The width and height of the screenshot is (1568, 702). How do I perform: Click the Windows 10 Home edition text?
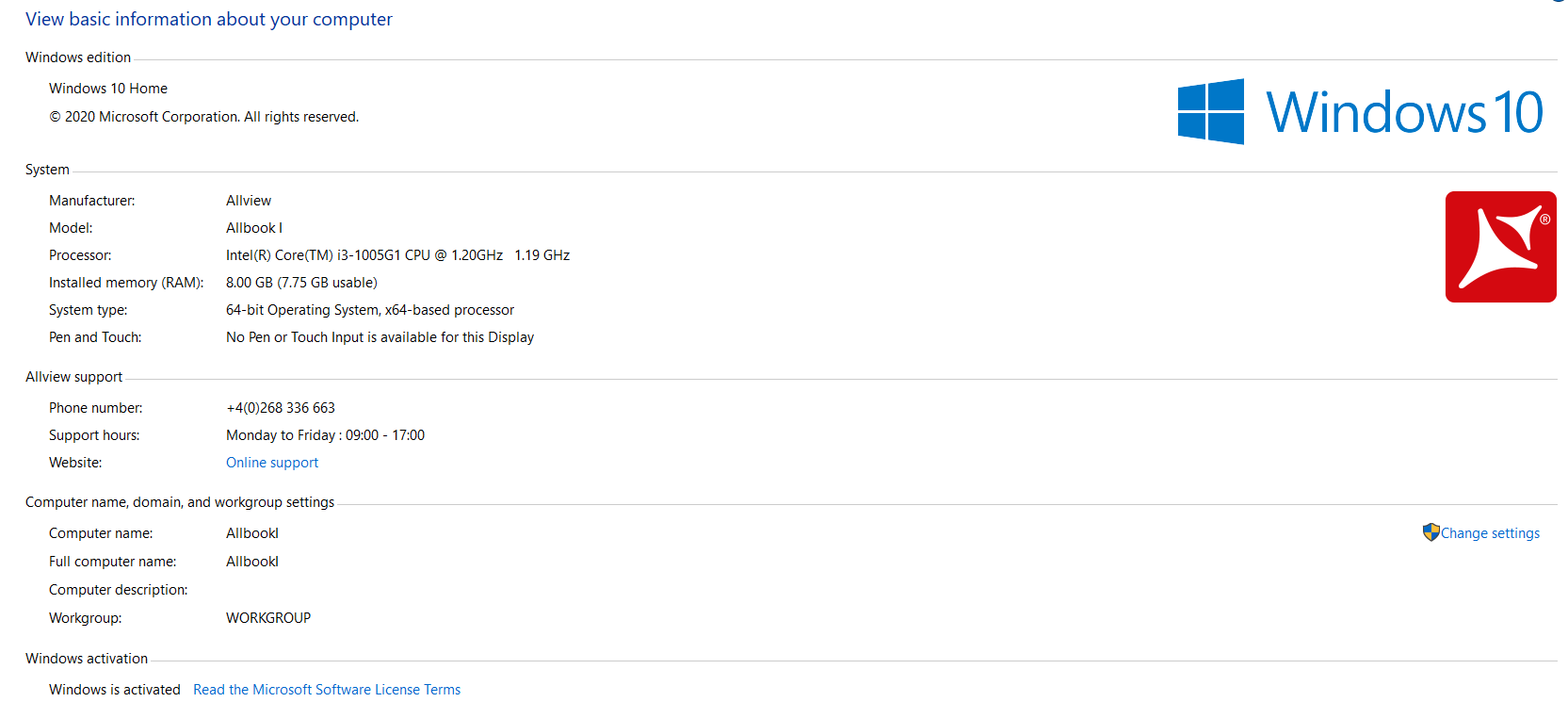[108, 89]
